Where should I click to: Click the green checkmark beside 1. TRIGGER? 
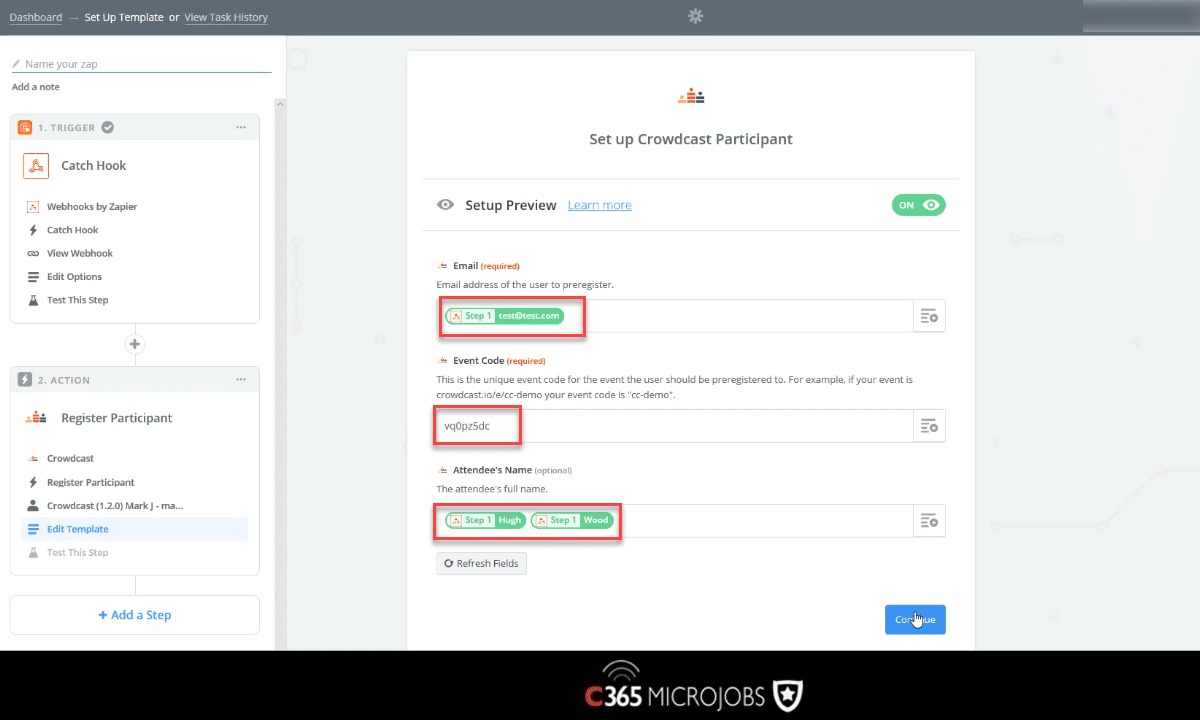[107, 127]
